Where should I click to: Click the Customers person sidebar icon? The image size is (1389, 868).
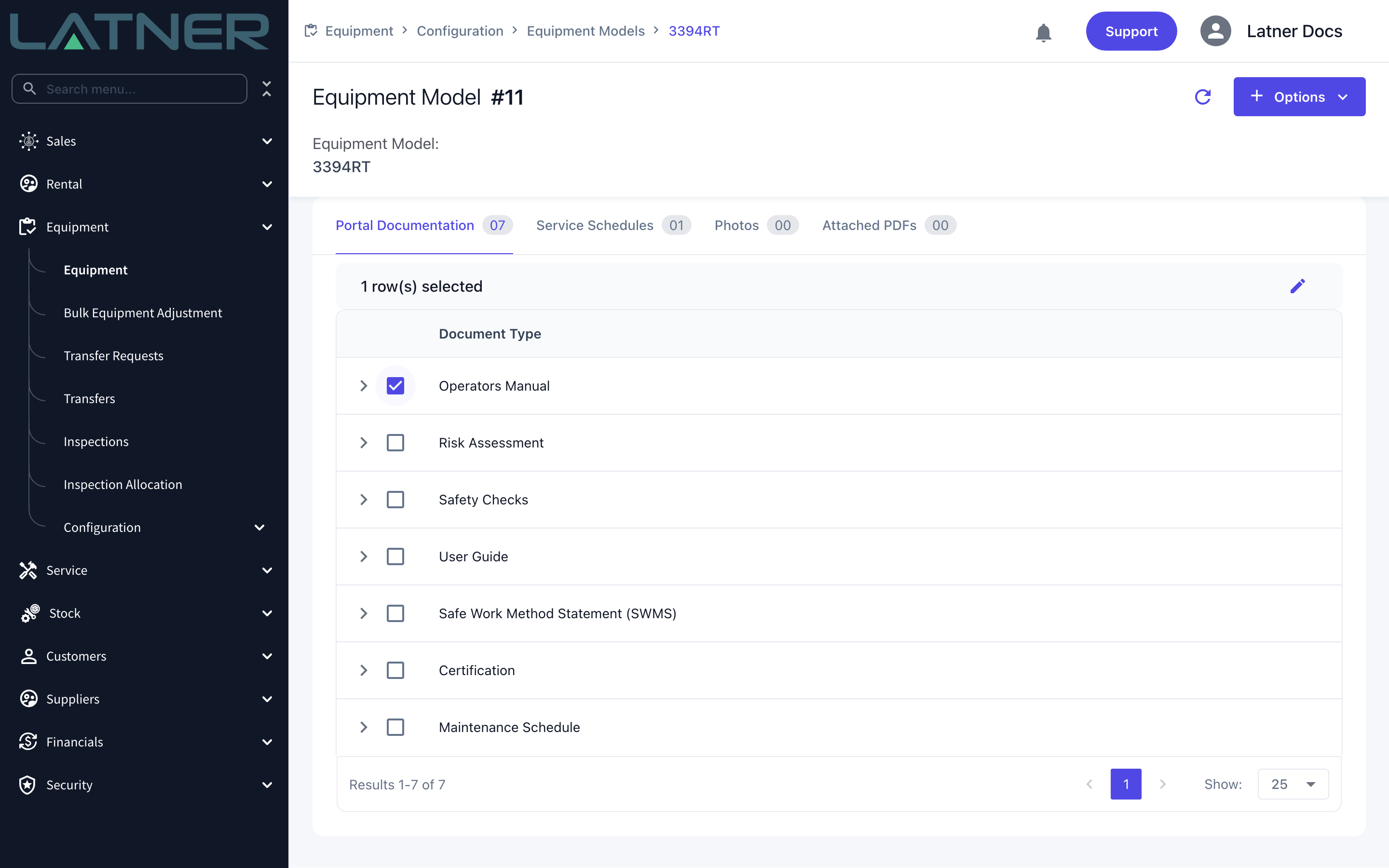(x=28, y=656)
